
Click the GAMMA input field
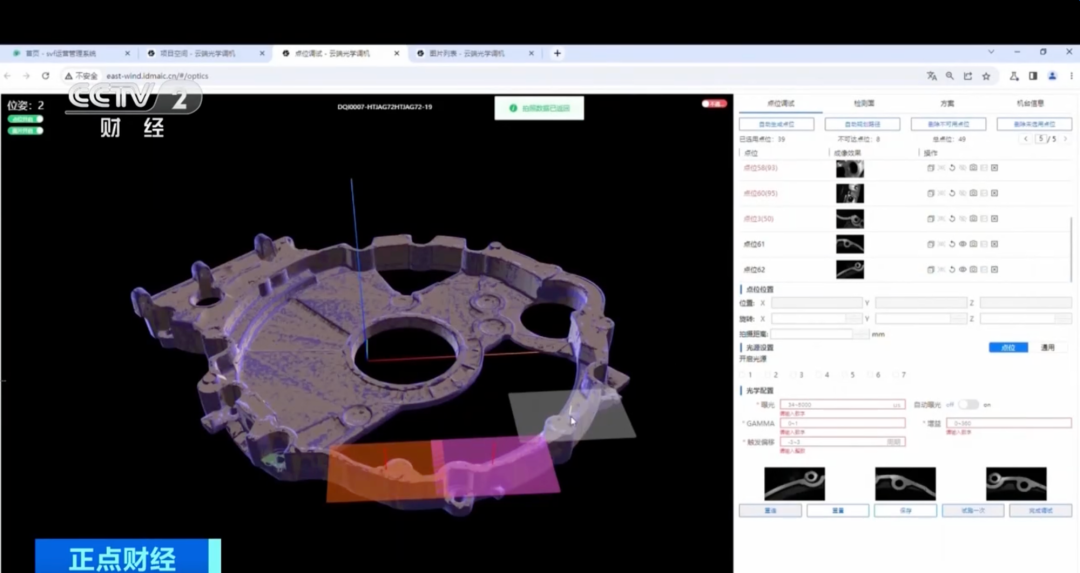point(845,423)
